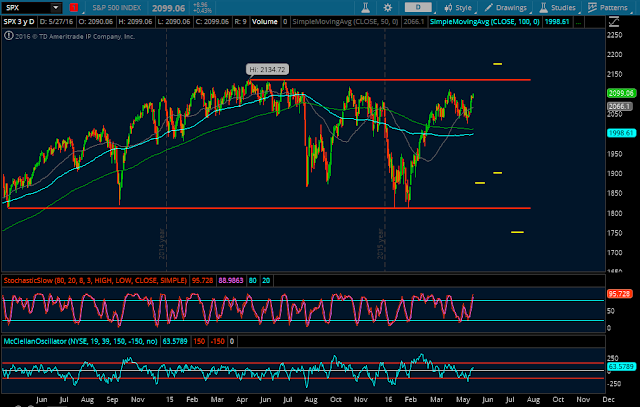This screenshot has height=407, width=640.
Task: Open the Patterns button
Action: [607, 7]
